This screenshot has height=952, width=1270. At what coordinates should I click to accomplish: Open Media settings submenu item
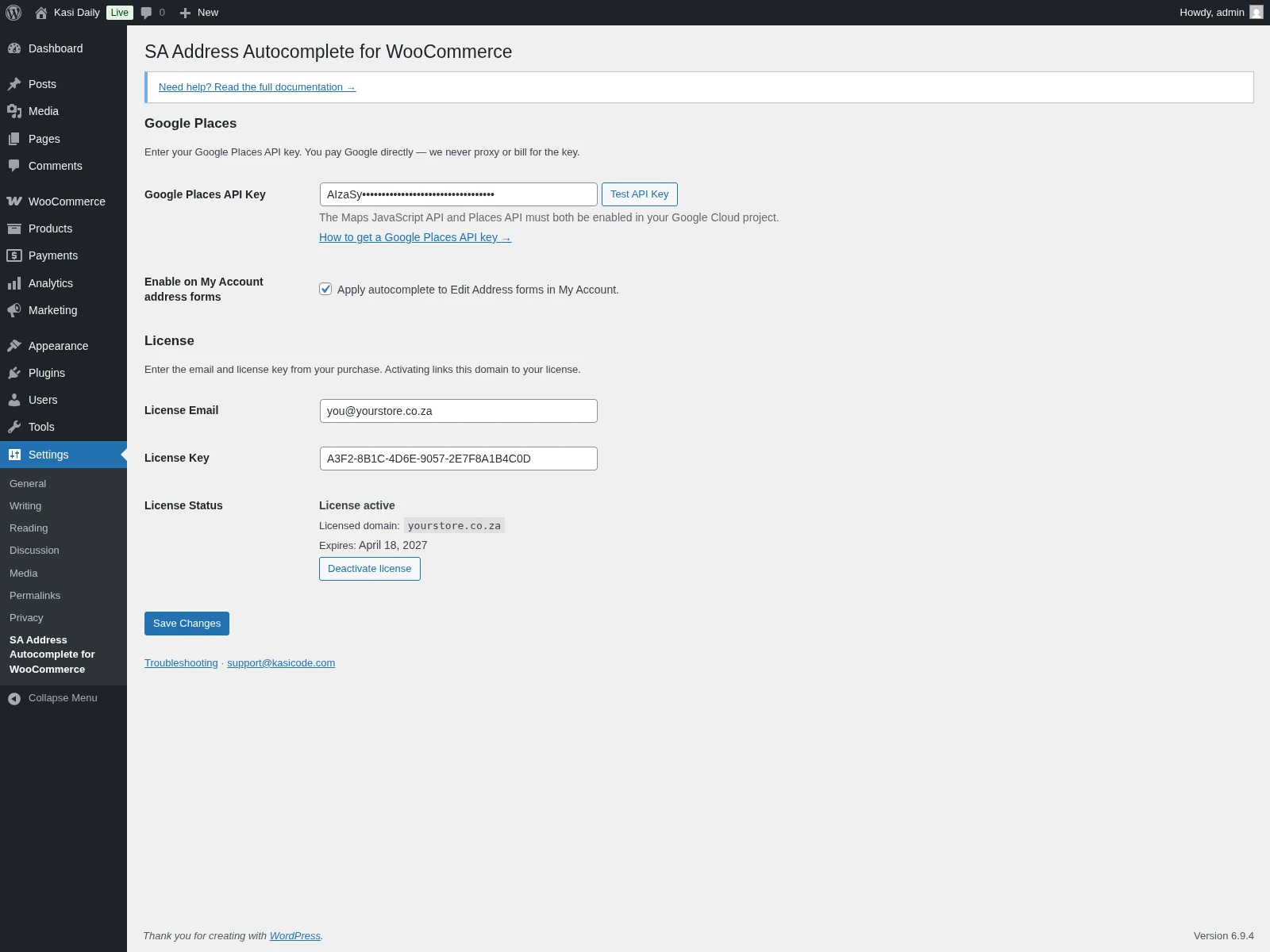24,573
